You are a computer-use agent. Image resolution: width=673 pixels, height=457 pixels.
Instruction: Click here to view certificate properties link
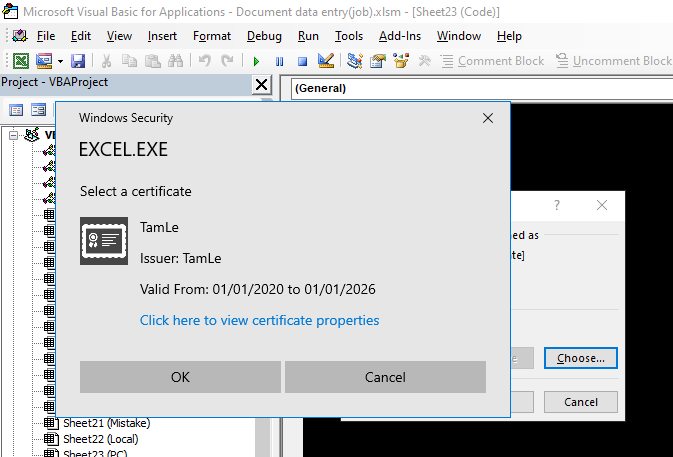(259, 320)
